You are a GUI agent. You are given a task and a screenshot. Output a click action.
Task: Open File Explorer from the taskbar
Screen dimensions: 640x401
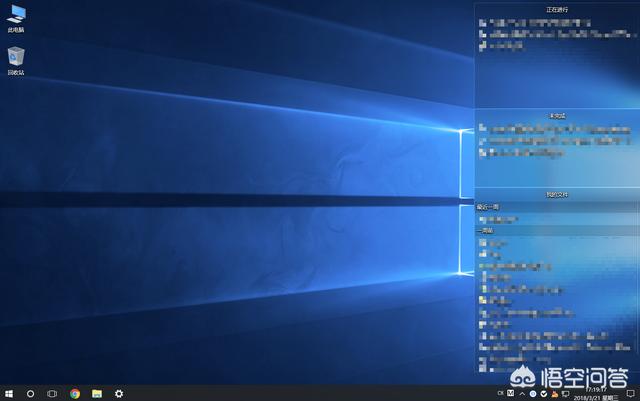click(97, 394)
